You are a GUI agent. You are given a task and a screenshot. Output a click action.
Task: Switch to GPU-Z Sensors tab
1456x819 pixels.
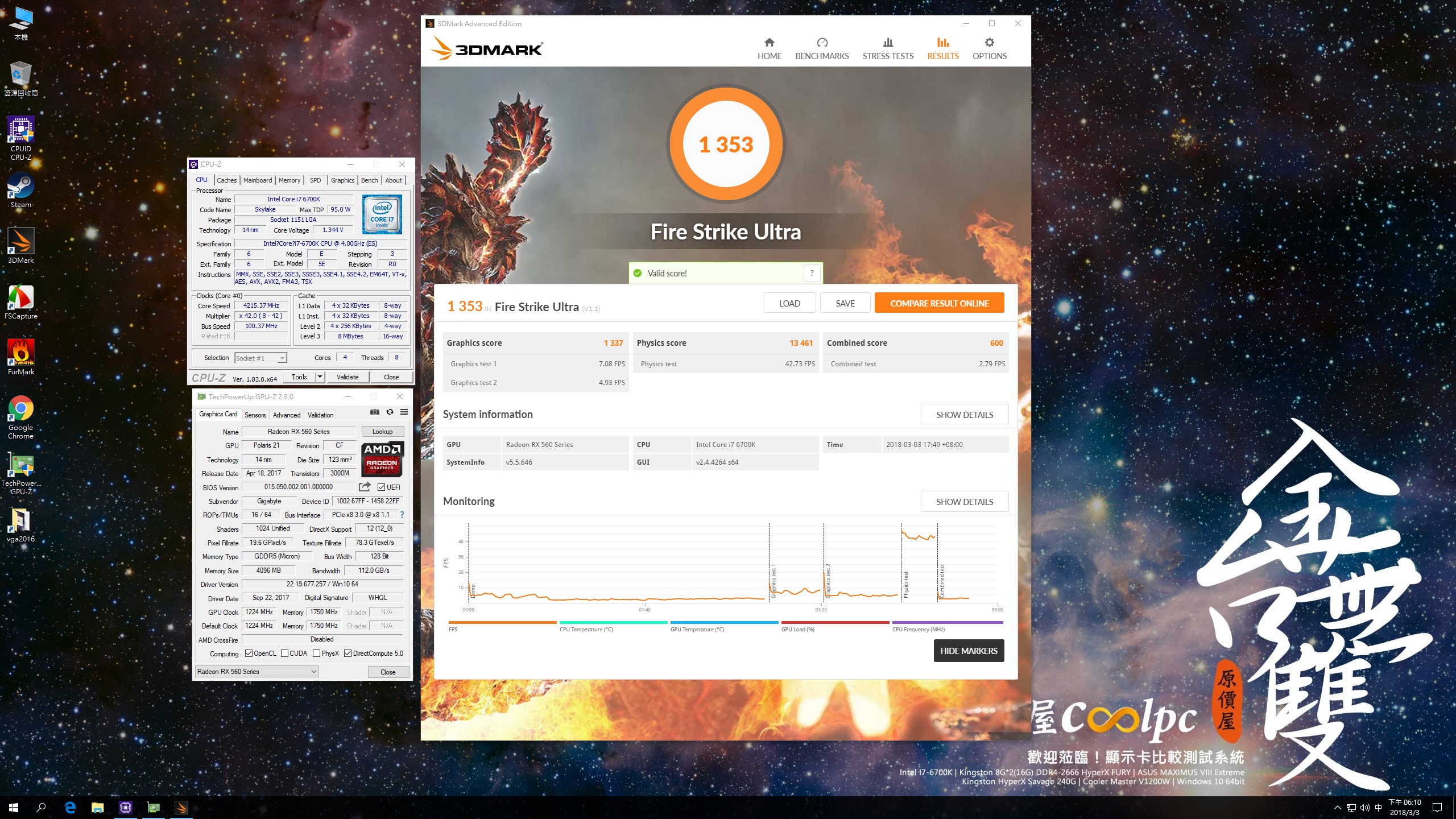coord(255,415)
